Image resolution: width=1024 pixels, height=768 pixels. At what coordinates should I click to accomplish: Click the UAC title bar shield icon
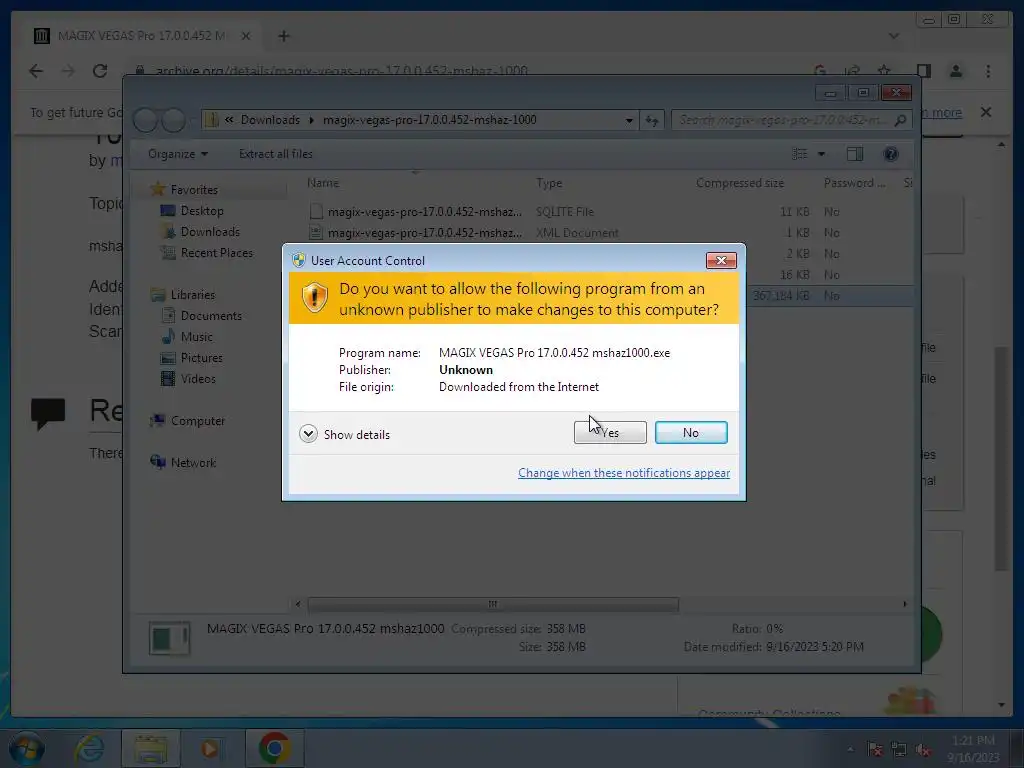tap(299, 260)
